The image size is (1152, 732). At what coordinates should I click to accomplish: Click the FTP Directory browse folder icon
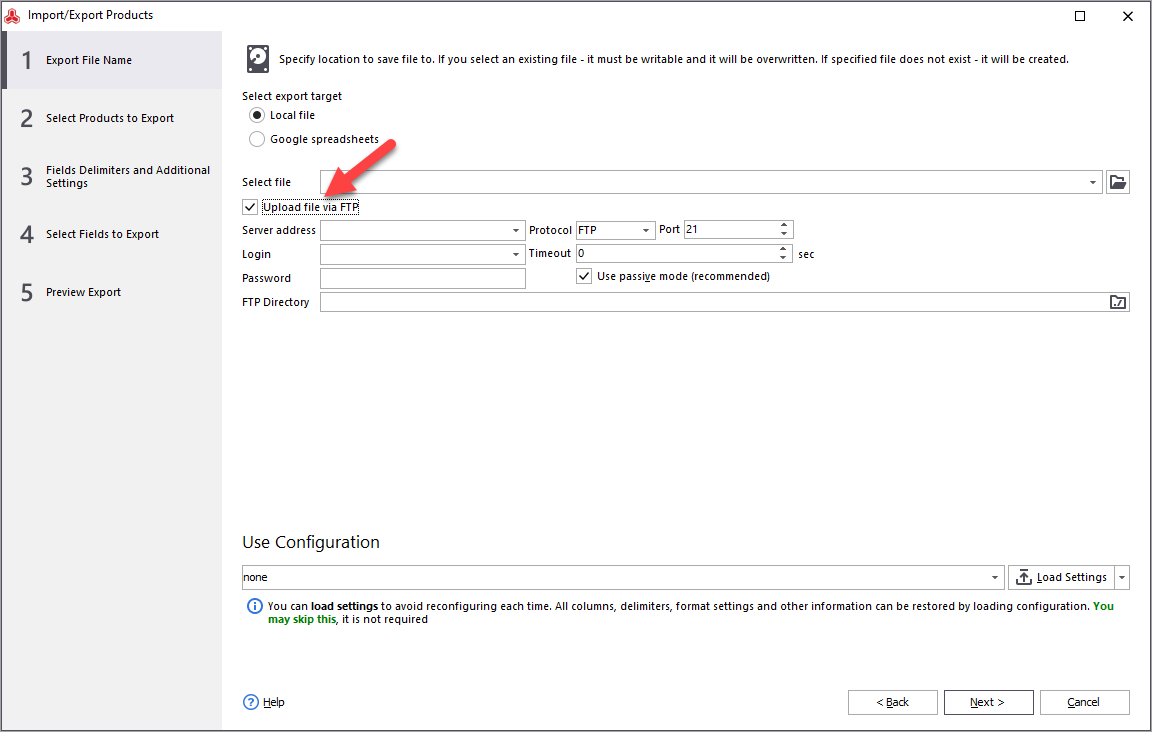1118,302
